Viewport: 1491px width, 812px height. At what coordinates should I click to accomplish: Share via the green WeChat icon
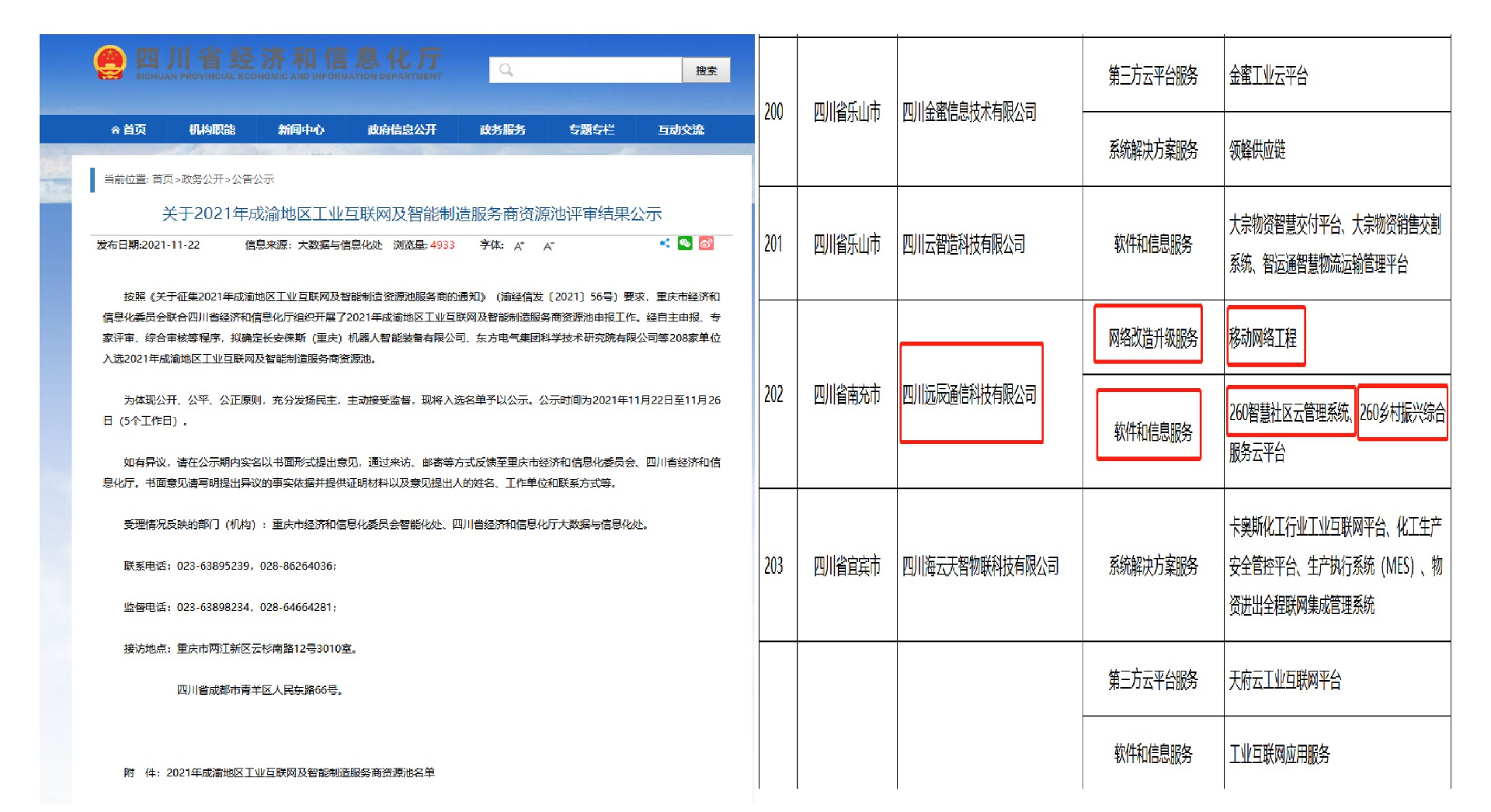[x=685, y=243]
